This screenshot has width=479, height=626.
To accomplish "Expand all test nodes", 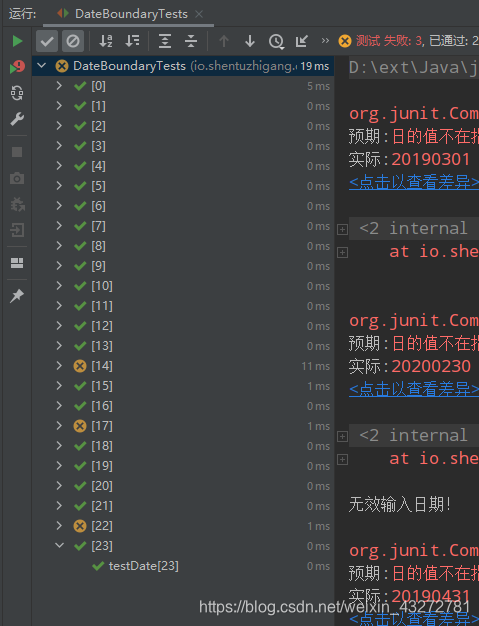I will click(x=165, y=41).
